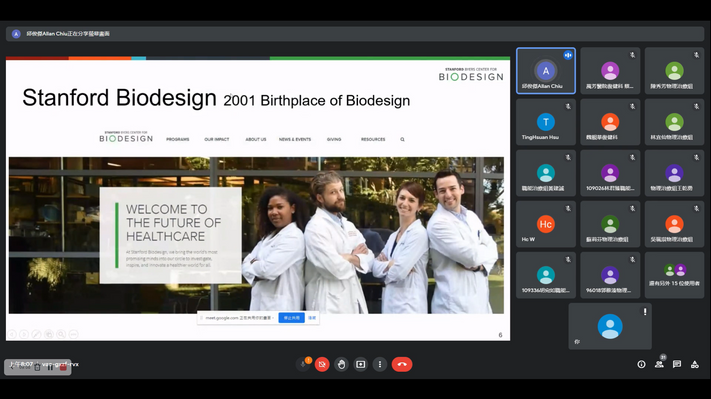
Task: Click the recorder overlay back arrow
Action: point(12,367)
